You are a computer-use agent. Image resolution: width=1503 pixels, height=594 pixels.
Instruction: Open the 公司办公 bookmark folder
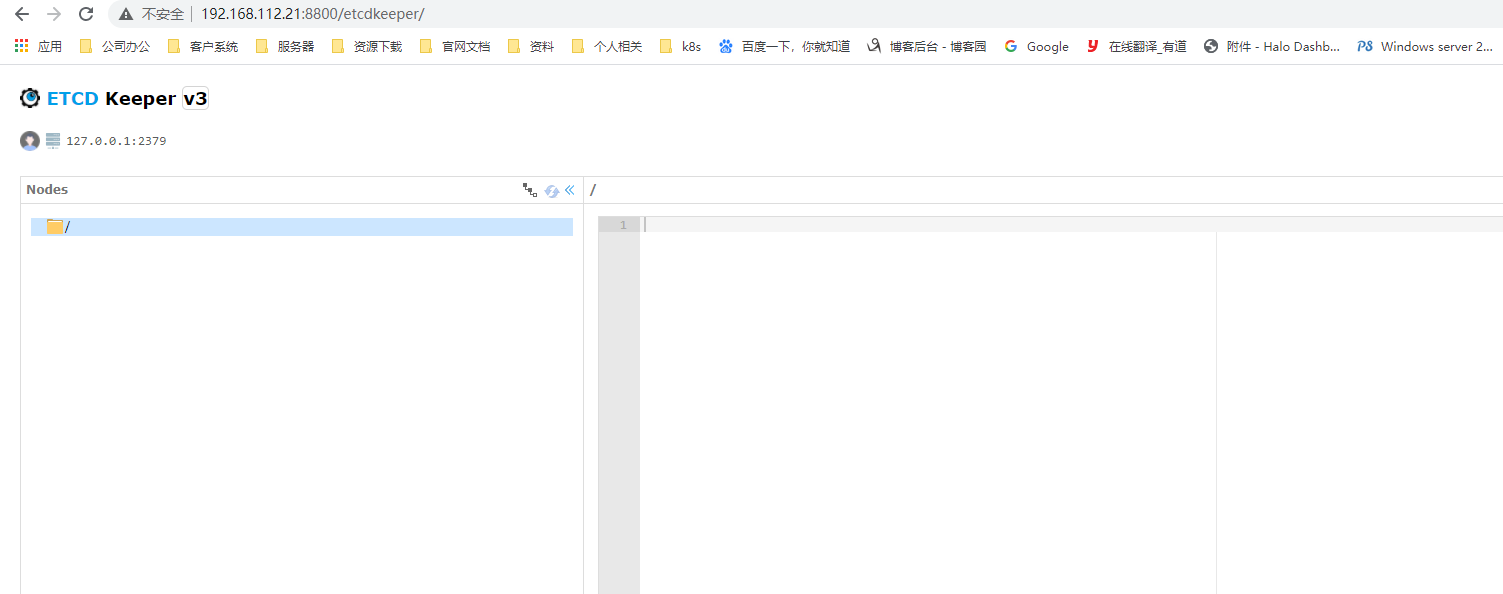[x=114, y=46]
